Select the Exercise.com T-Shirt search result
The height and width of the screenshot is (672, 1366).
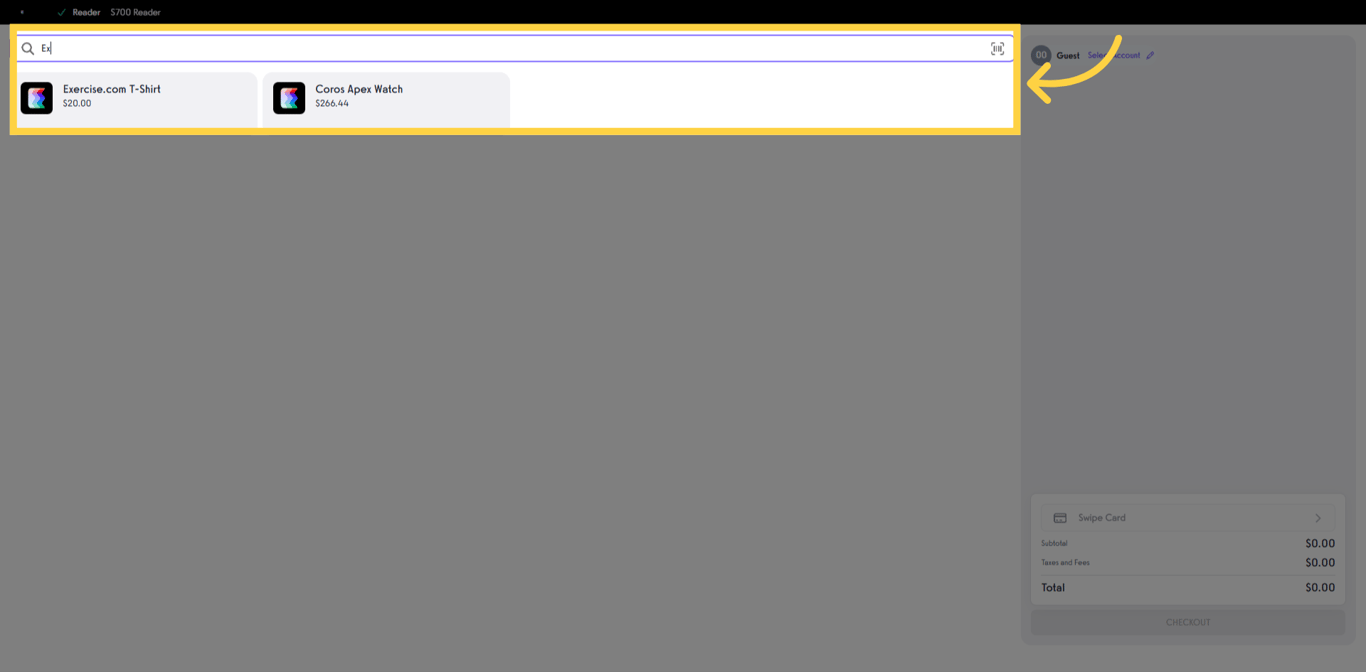(x=137, y=97)
